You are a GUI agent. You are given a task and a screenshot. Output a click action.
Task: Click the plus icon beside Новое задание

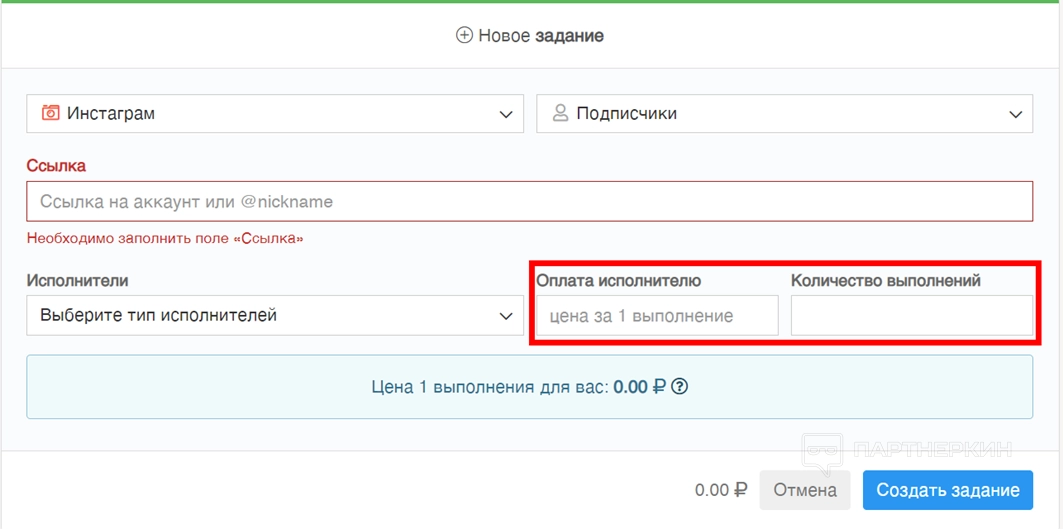464,36
